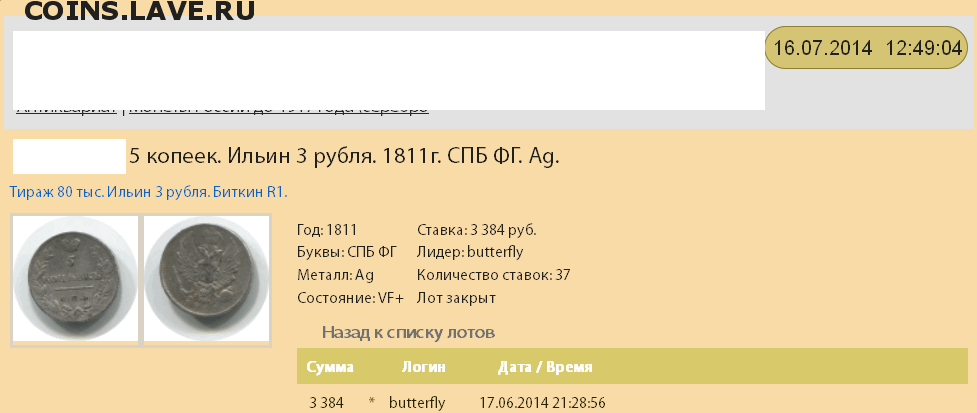This screenshot has height=413, width=977.
Task: Click the COINS.LAVE.RU site logo
Action: (x=140, y=11)
